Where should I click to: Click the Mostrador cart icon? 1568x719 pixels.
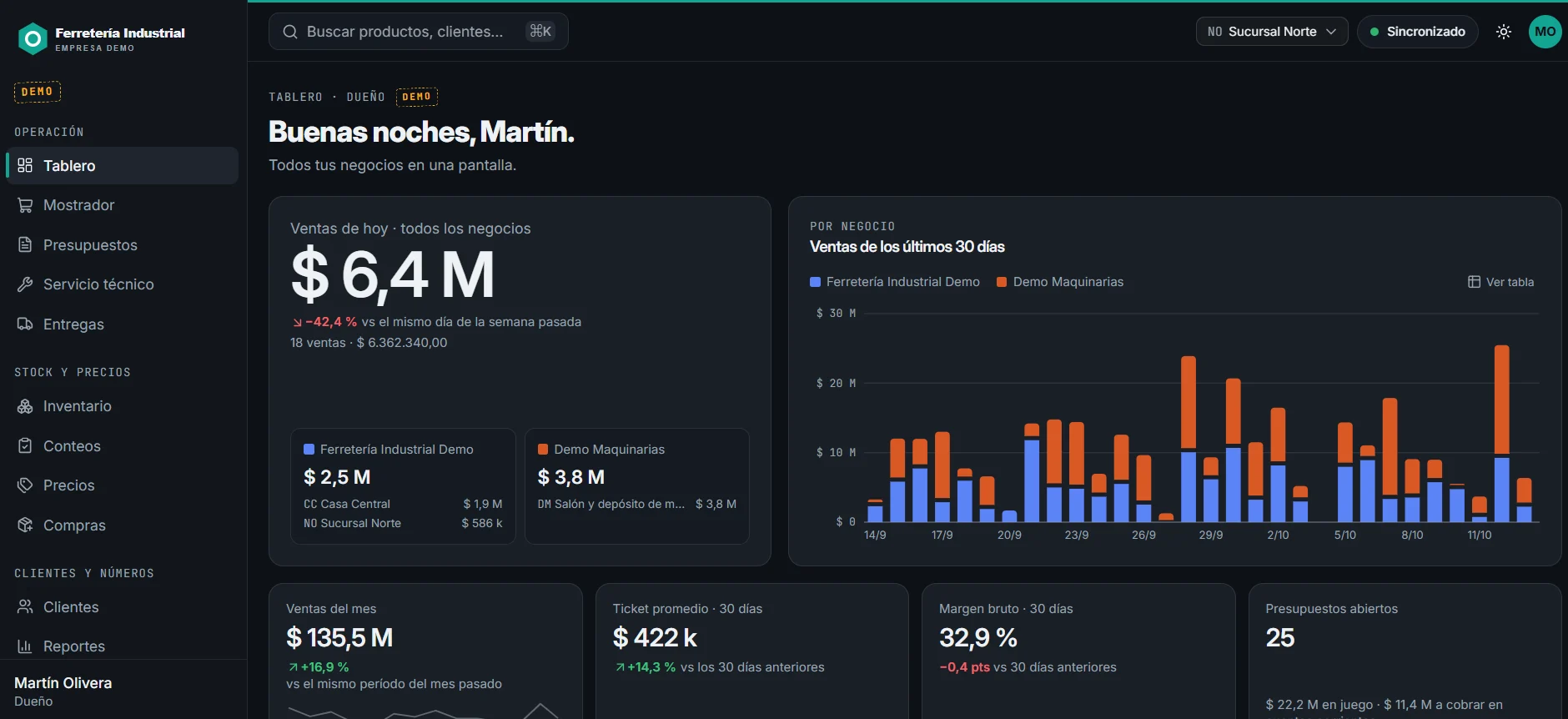(x=25, y=205)
